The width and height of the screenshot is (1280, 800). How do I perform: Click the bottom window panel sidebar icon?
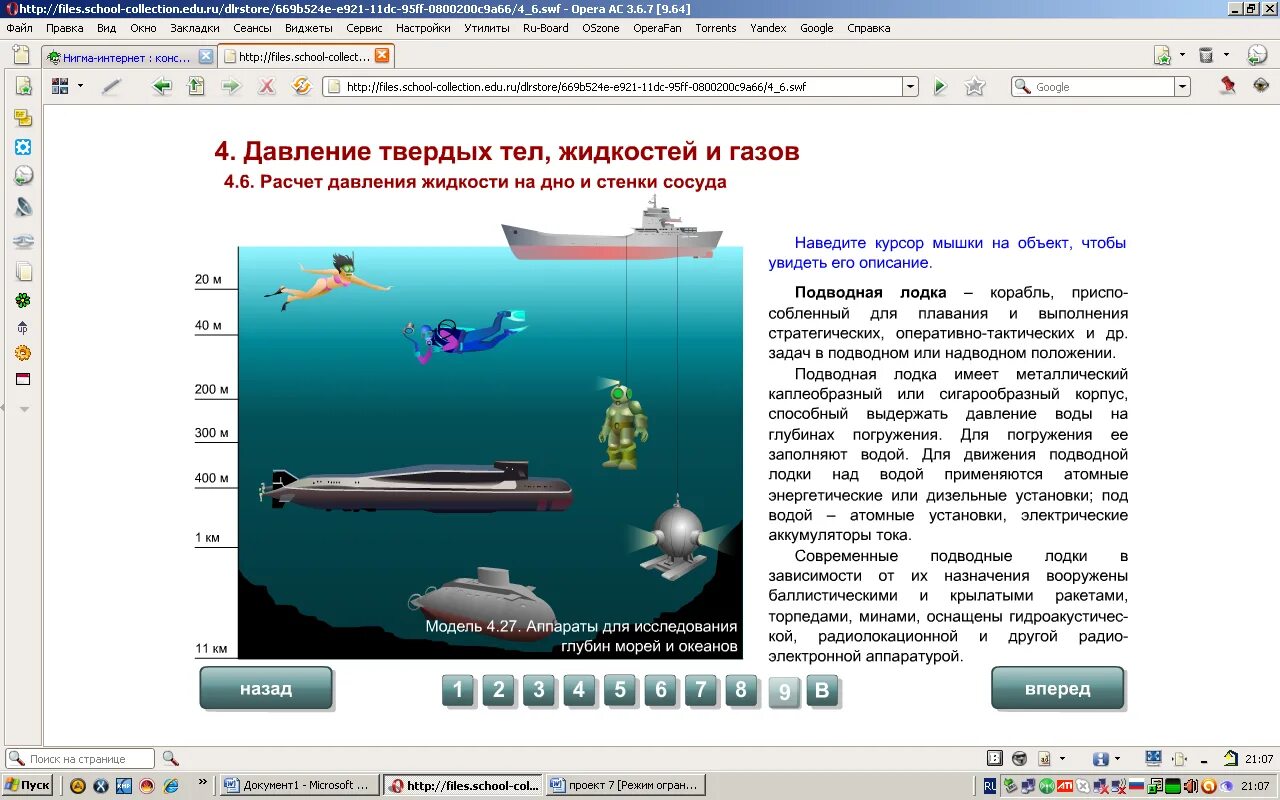[x=23, y=379]
